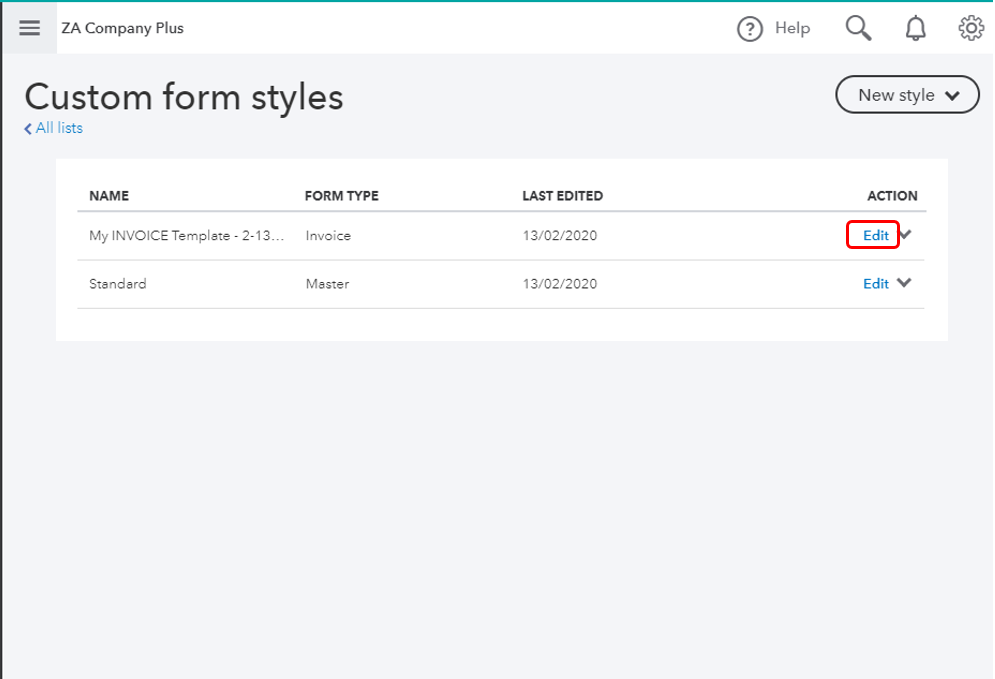This screenshot has height=679, width=995.
Task: Click the FORM TYPE column header
Action: (x=341, y=196)
